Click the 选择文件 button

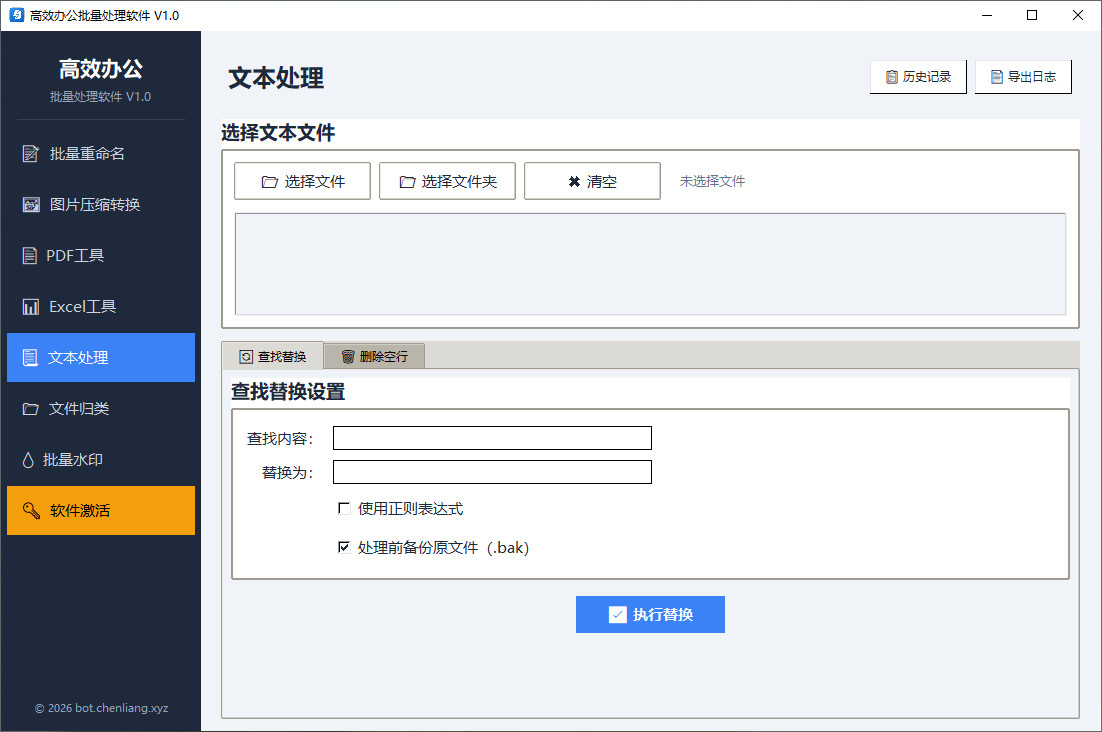pos(302,181)
